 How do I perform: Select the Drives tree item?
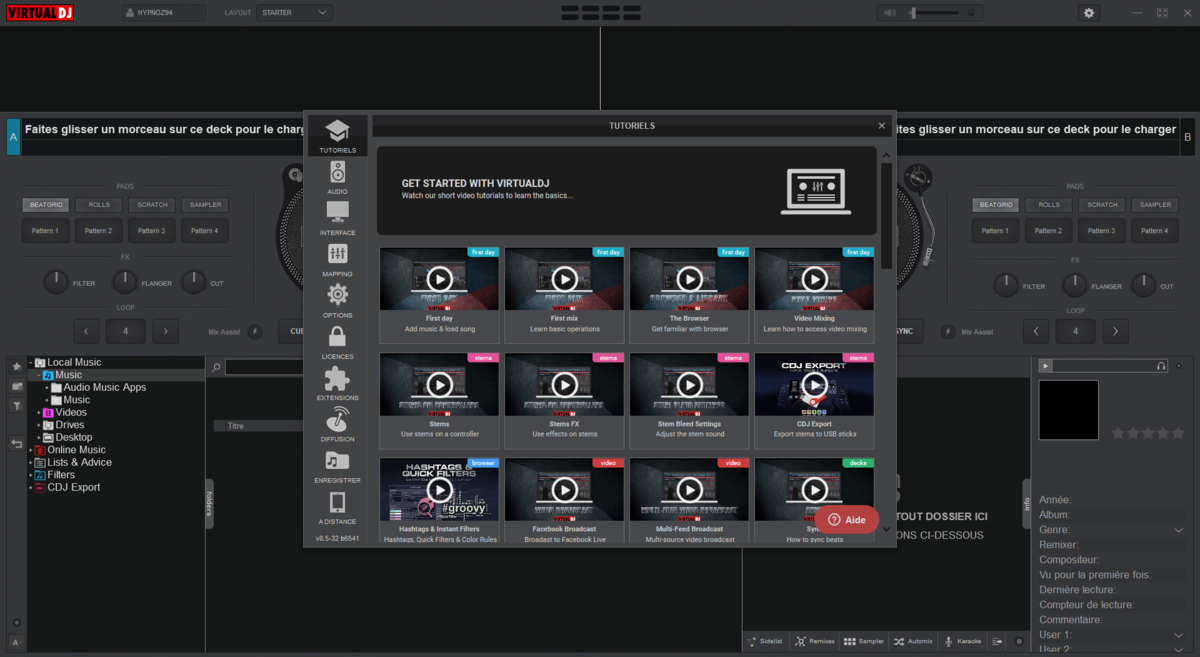[x=70, y=425]
